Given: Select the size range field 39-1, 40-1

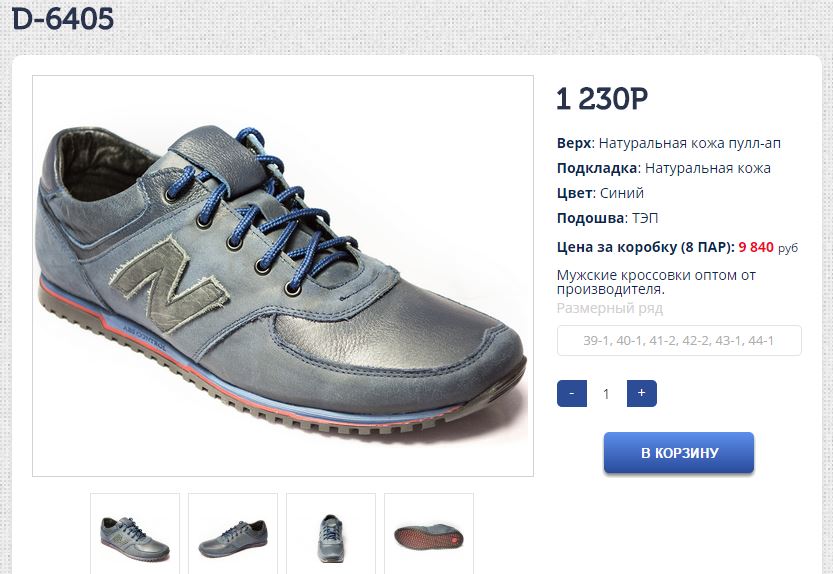Looking at the screenshot, I should [x=679, y=341].
